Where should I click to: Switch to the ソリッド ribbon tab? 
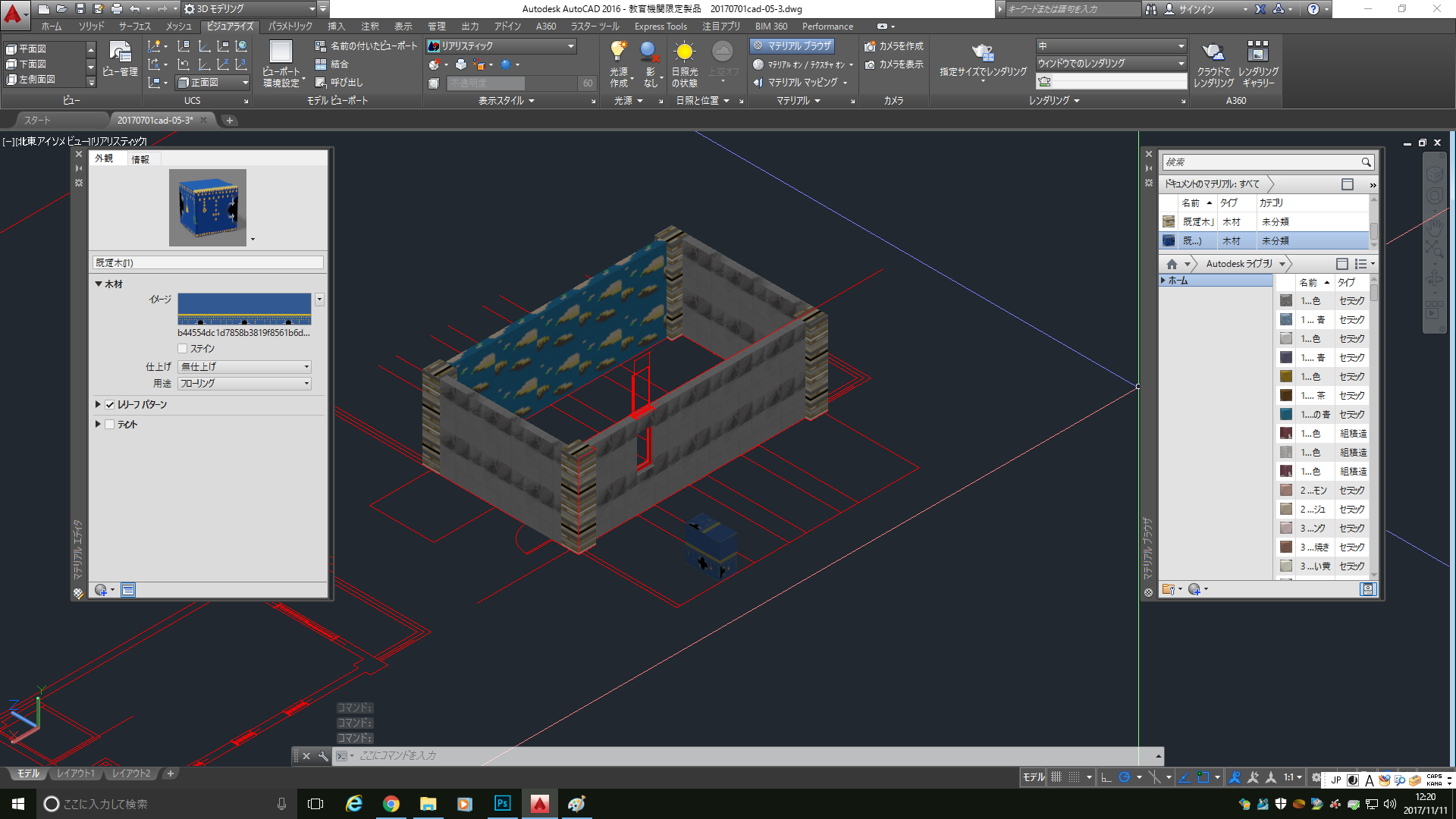tap(92, 27)
